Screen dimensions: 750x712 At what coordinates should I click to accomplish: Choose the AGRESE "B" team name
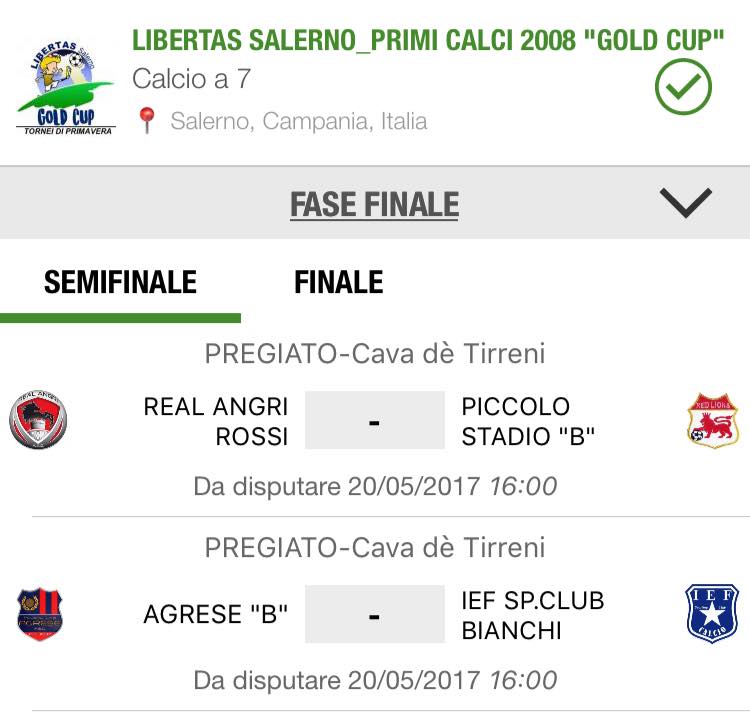[x=216, y=614]
